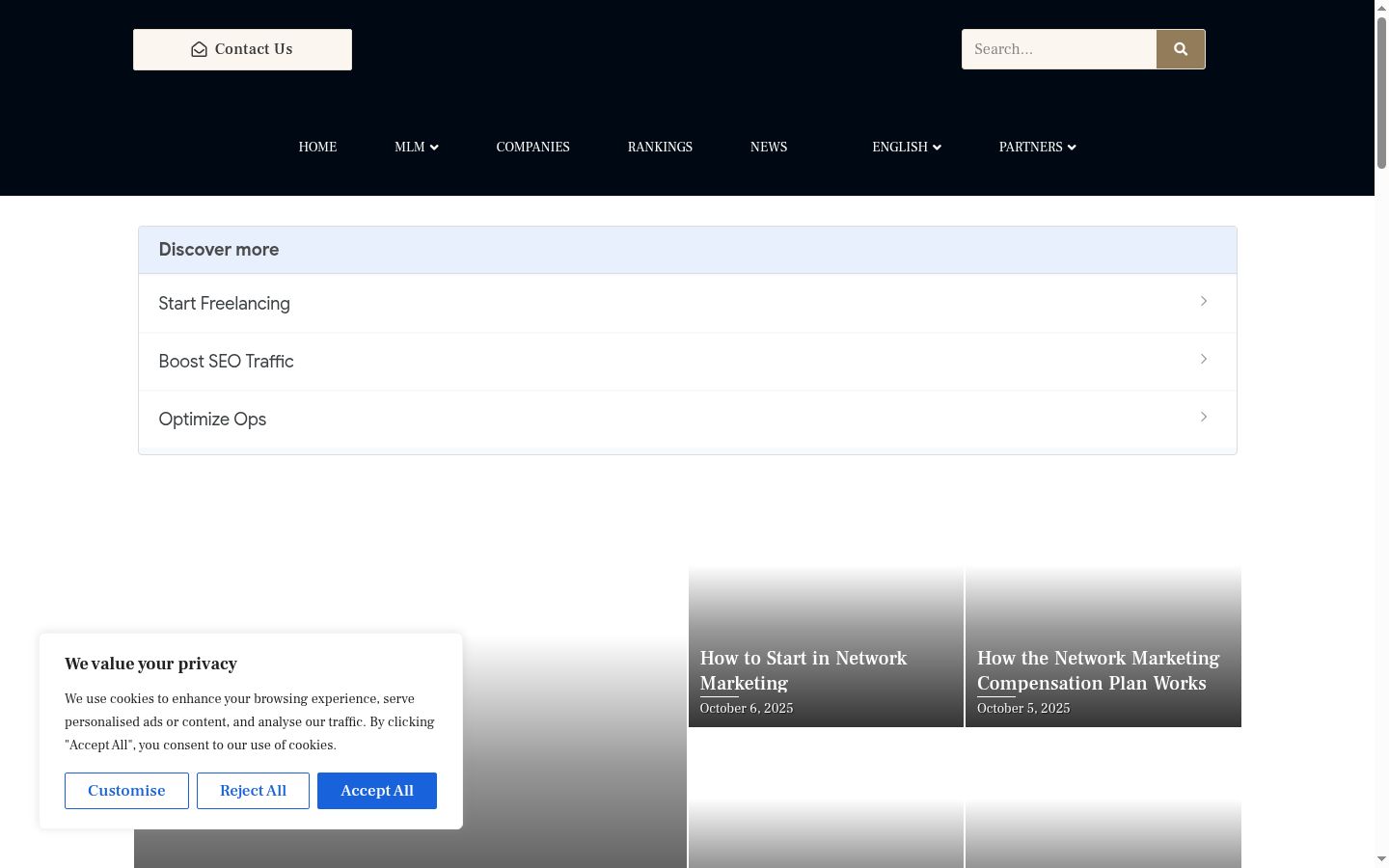
Task: Open the Companies menu item
Action: coord(533,147)
